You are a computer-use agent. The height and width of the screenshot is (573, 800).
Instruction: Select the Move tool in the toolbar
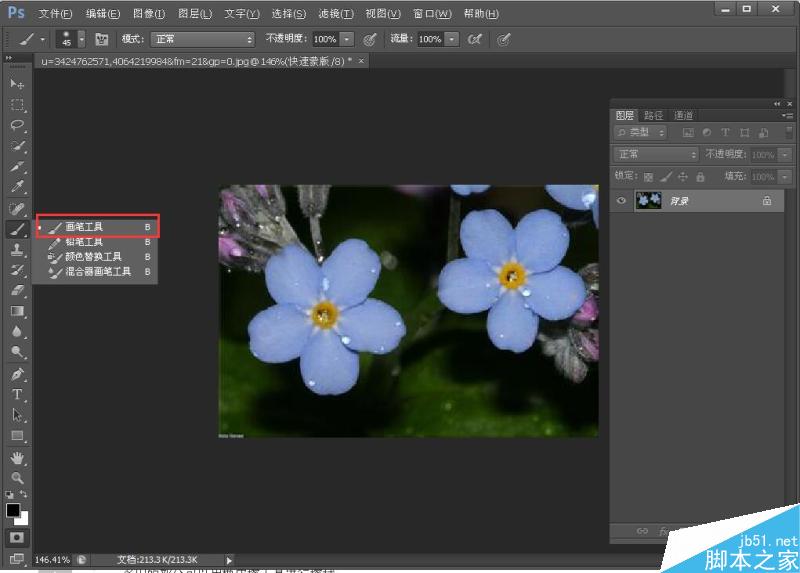coord(17,83)
